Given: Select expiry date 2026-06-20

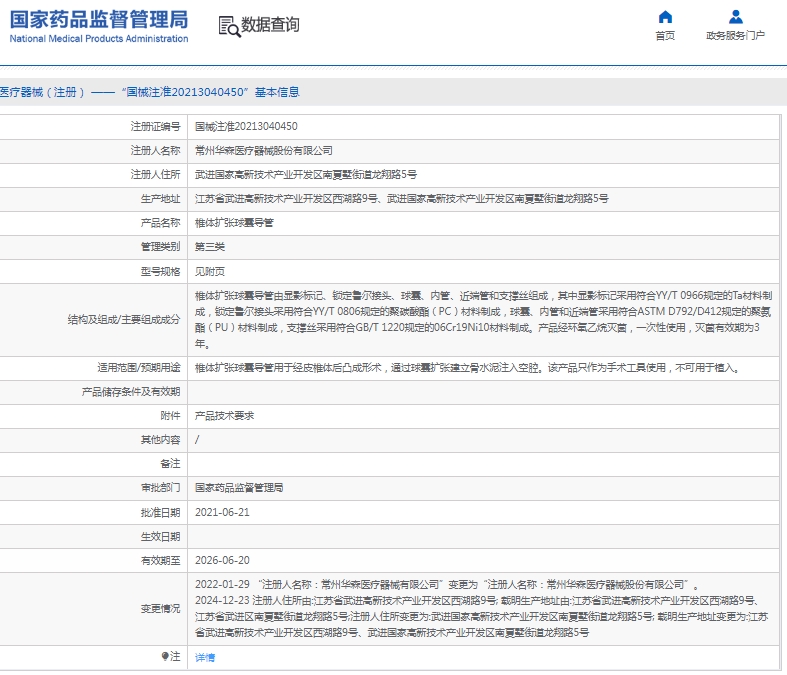Looking at the screenshot, I should click(x=222, y=561).
